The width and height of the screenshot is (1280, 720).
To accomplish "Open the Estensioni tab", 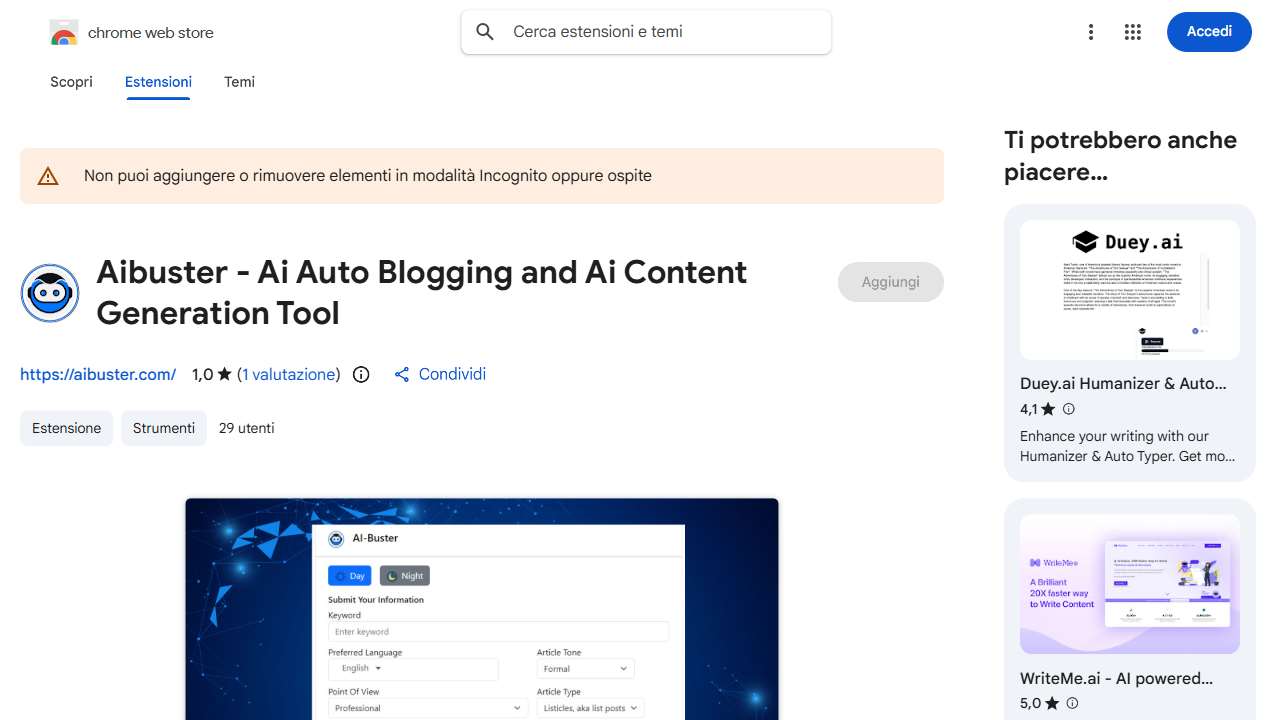I will pyautogui.click(x=158, y=82).
